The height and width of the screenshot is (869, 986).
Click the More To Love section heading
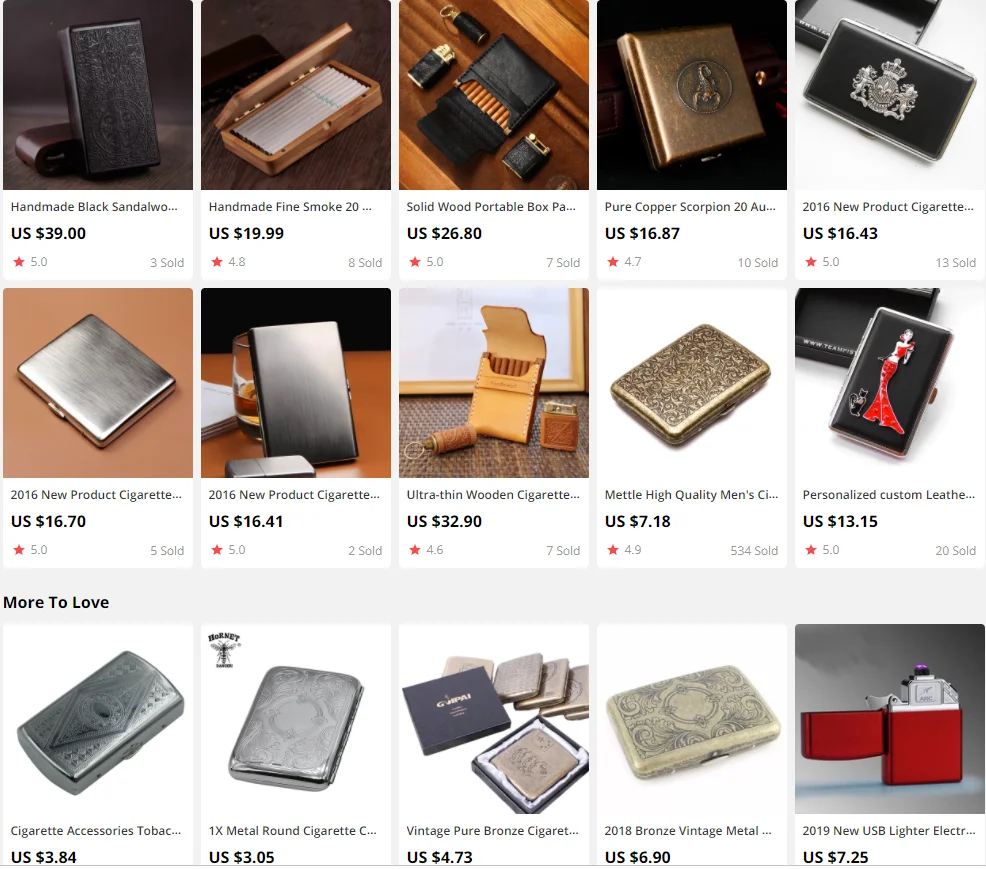coord(56,602)
